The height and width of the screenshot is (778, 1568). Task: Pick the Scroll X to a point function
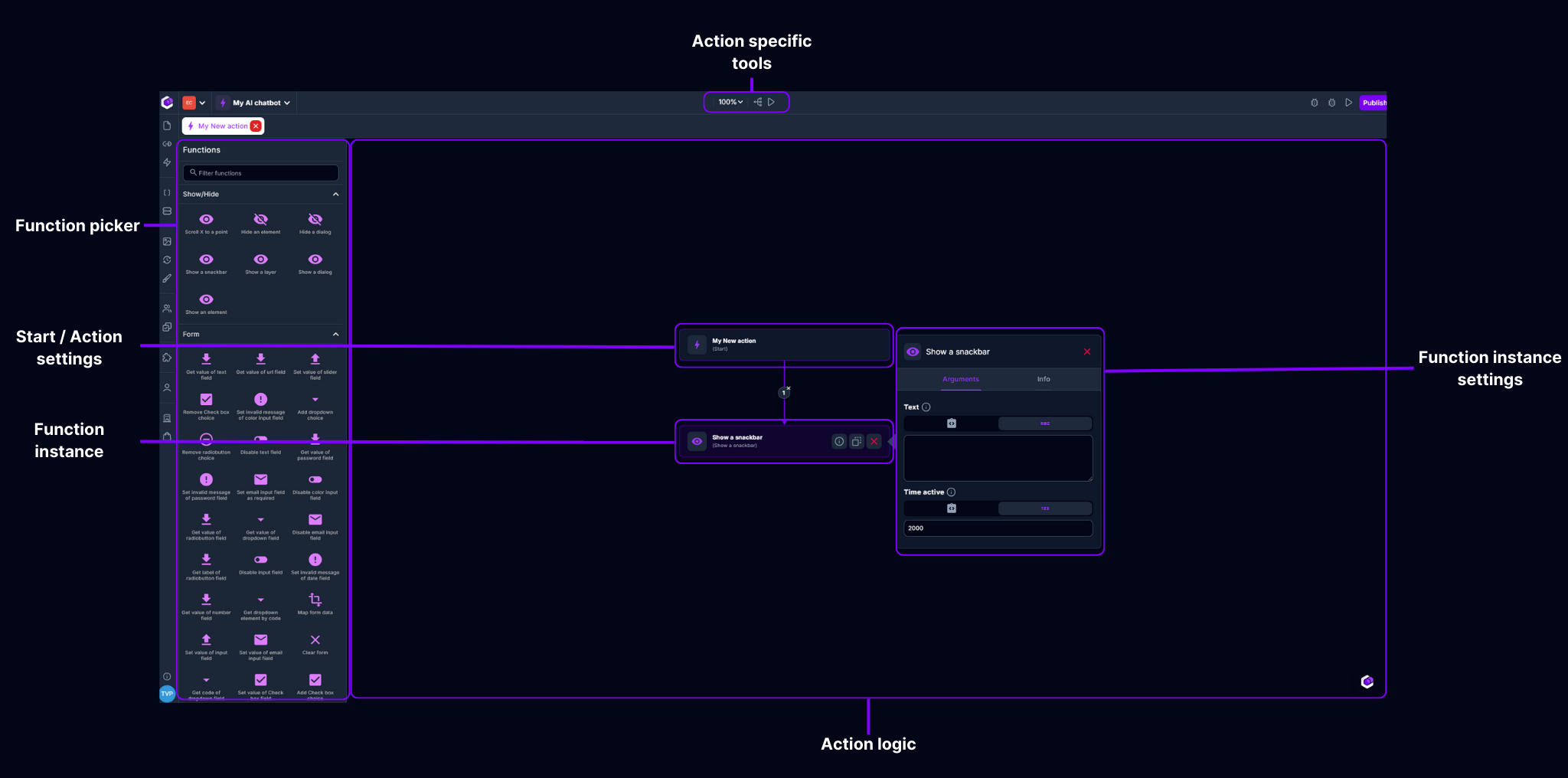point(205,222)
